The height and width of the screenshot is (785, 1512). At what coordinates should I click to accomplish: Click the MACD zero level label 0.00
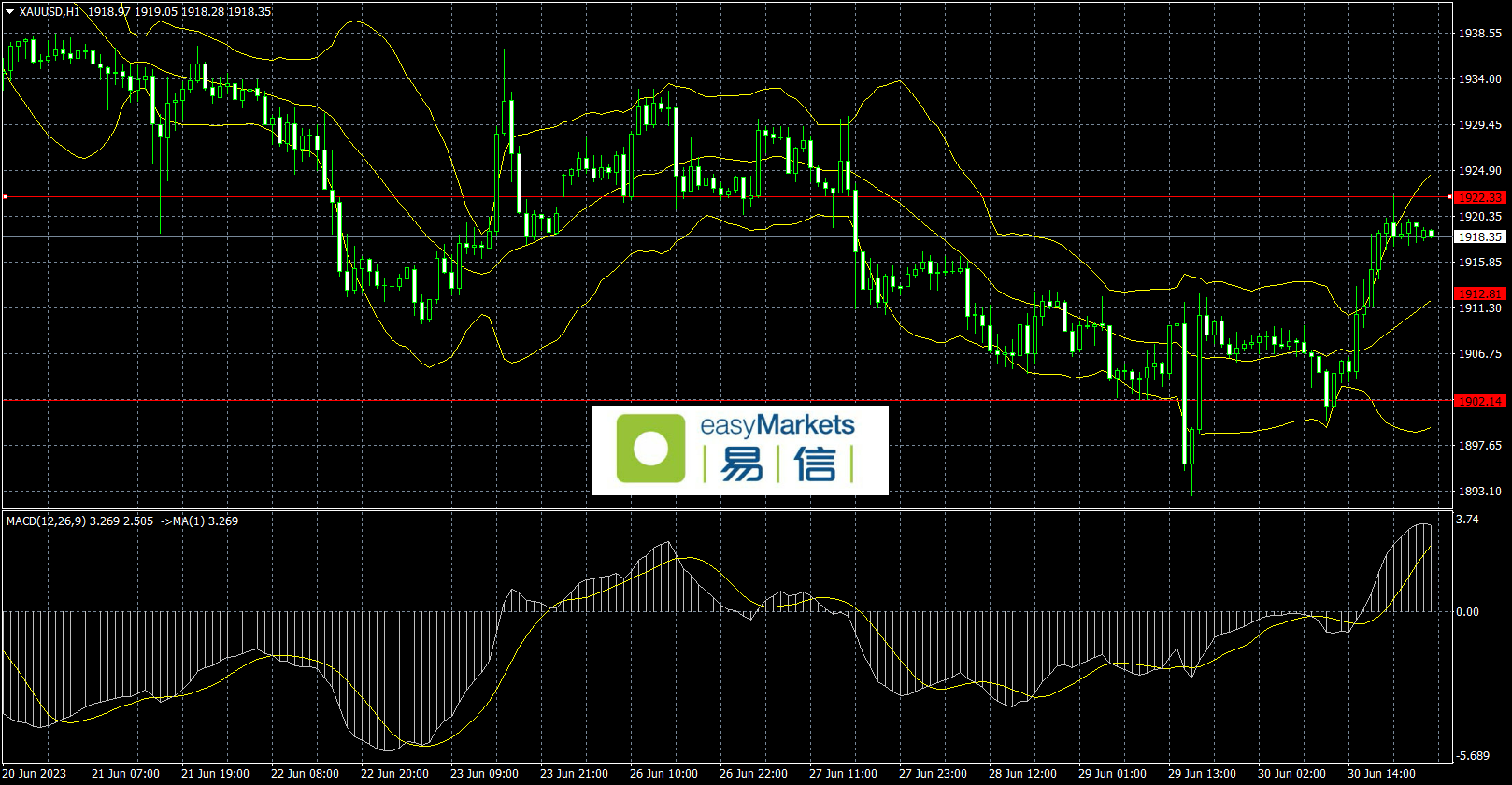click(1468, 612)
